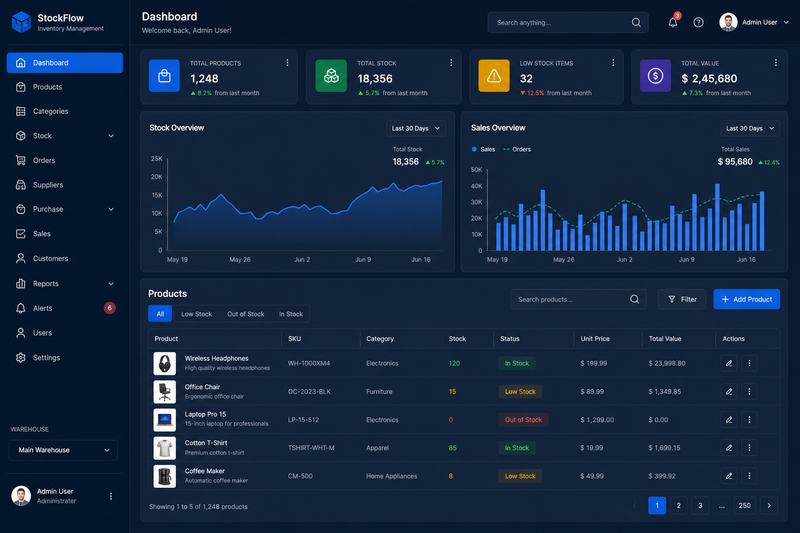Edit the Coffee Maker row
This screenshot has width=800, height=533.
tap(729, 476)
